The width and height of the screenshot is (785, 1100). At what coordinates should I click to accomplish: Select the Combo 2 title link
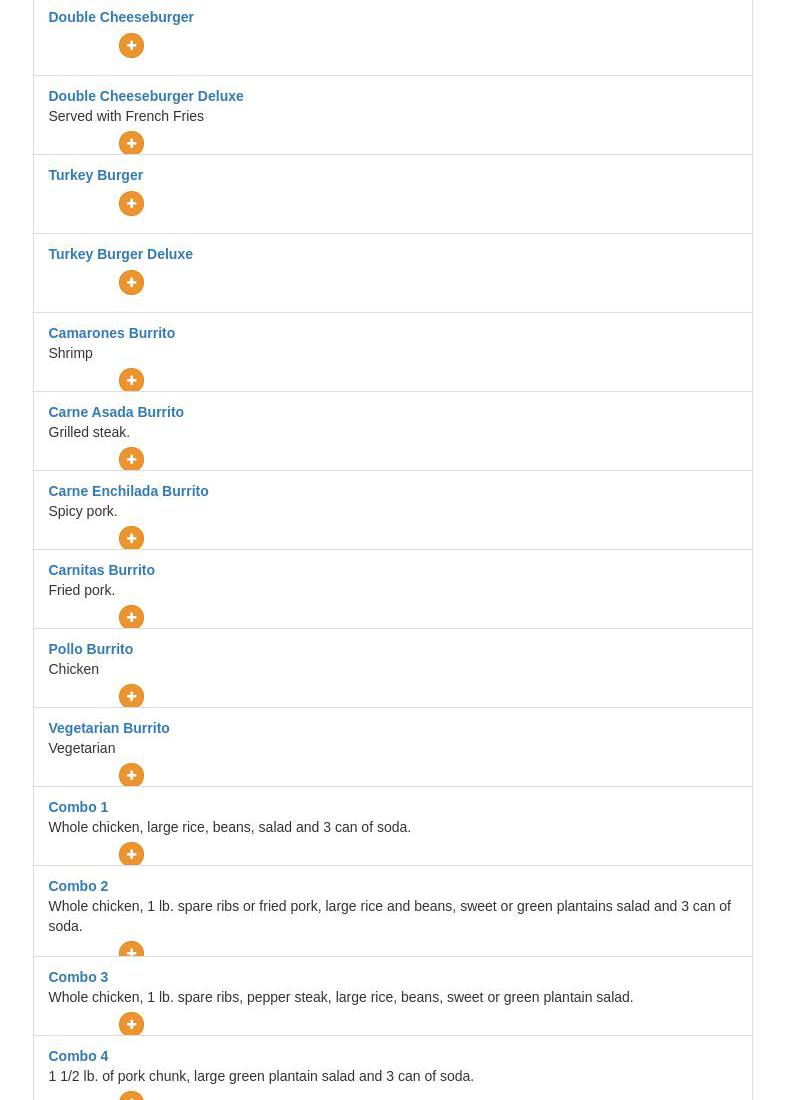click(x=78, y=886)
